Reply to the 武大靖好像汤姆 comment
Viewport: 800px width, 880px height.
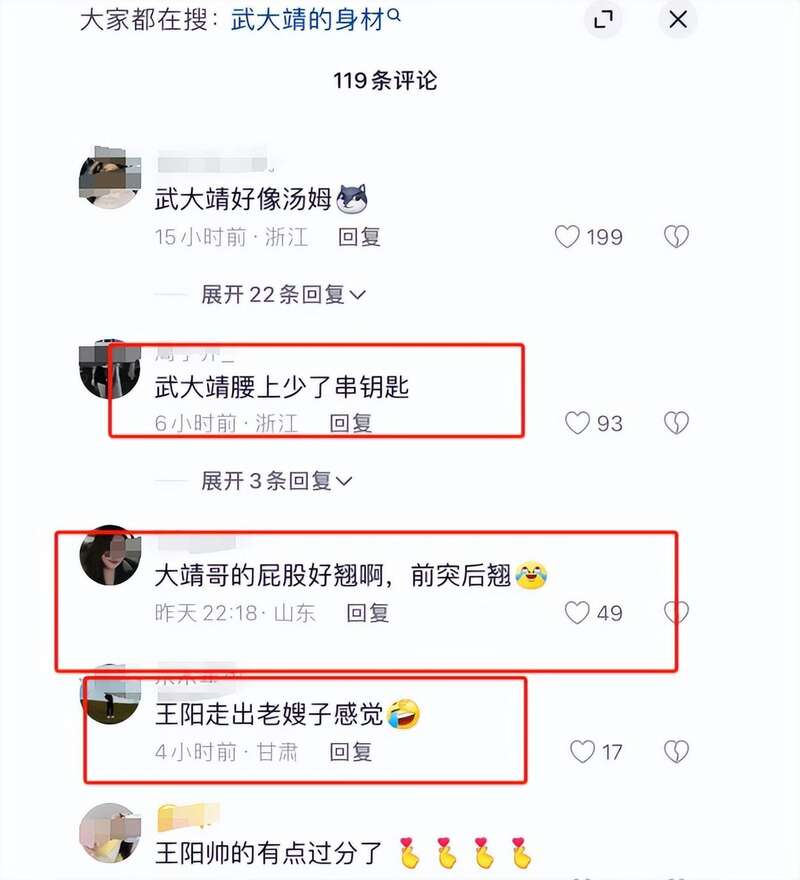coord(359,237)
